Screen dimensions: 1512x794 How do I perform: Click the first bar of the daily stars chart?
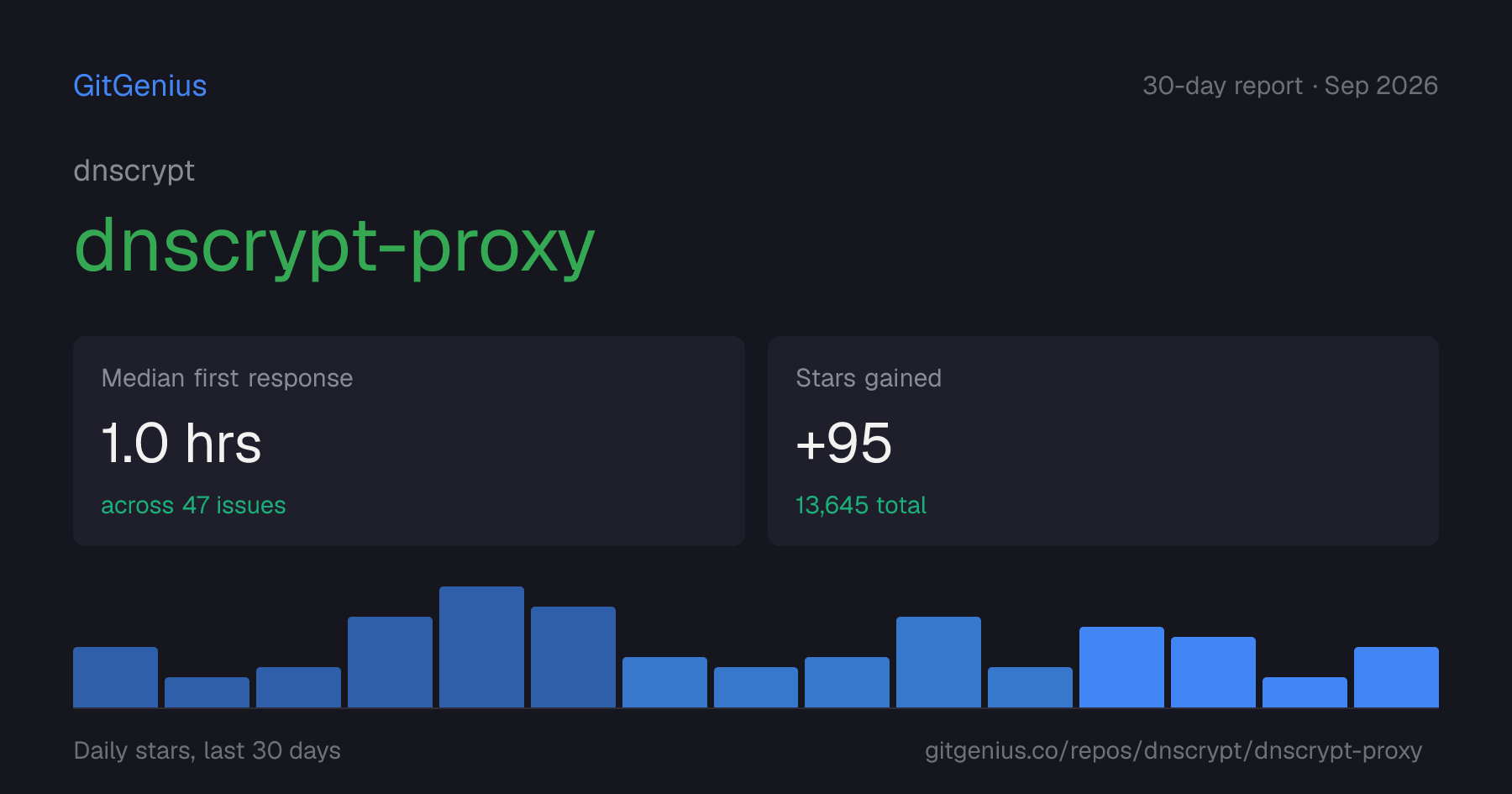(x=115, y=677)
